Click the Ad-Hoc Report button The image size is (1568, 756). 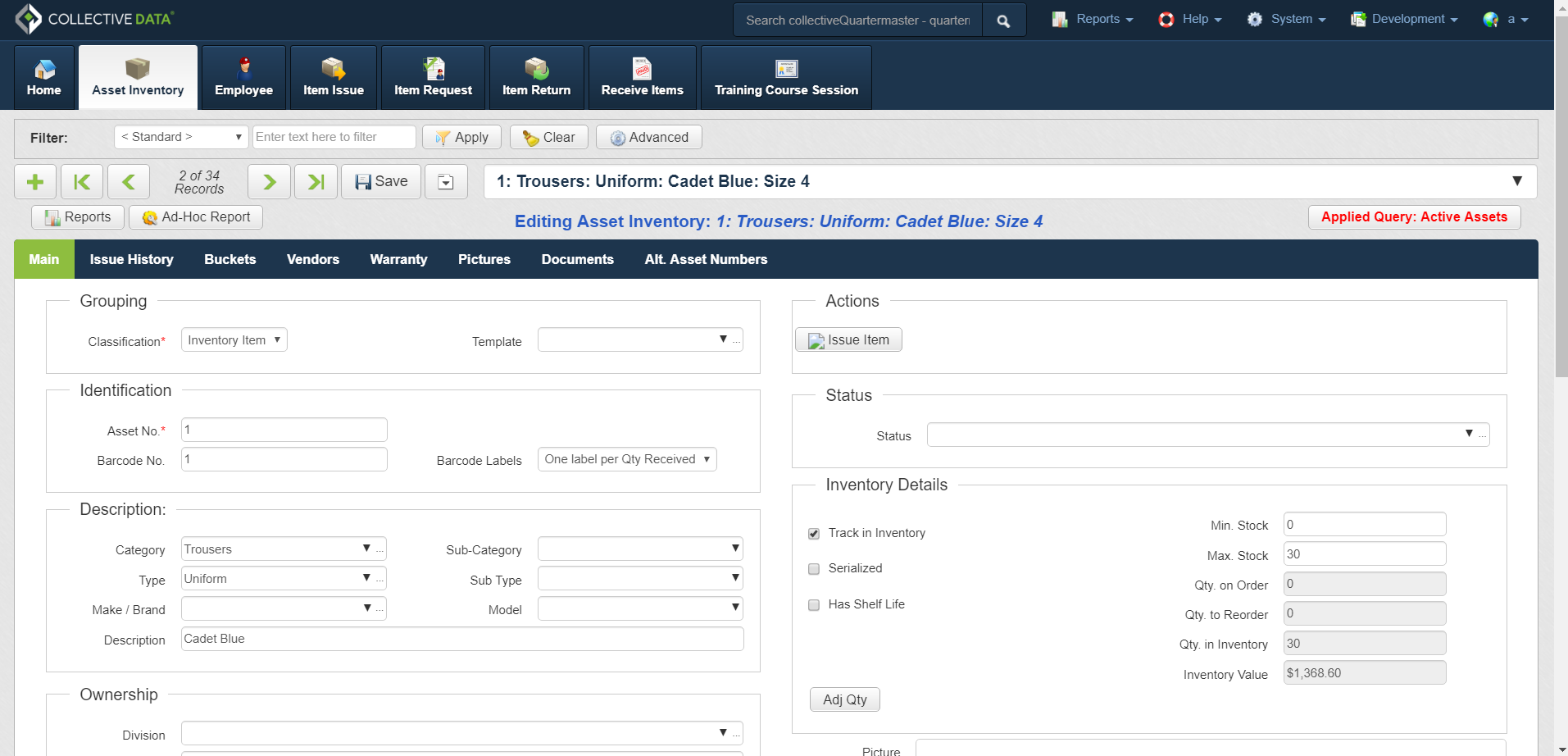coord(196,217)
